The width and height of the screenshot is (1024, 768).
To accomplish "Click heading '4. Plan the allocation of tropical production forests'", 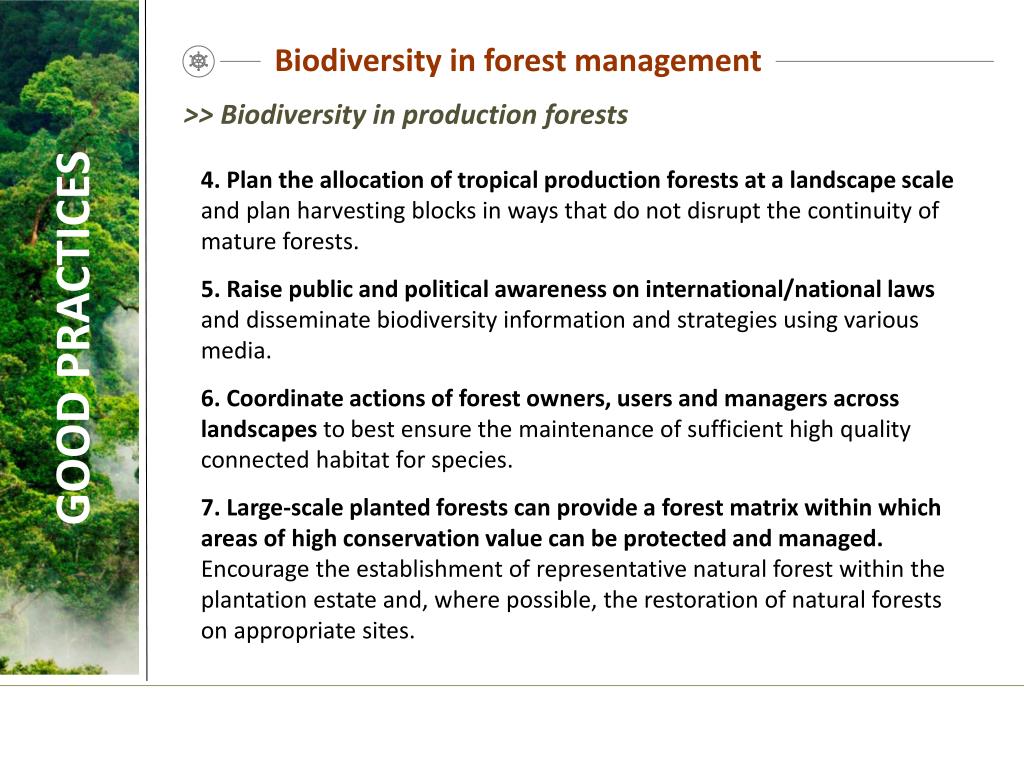I will point(577,180).
